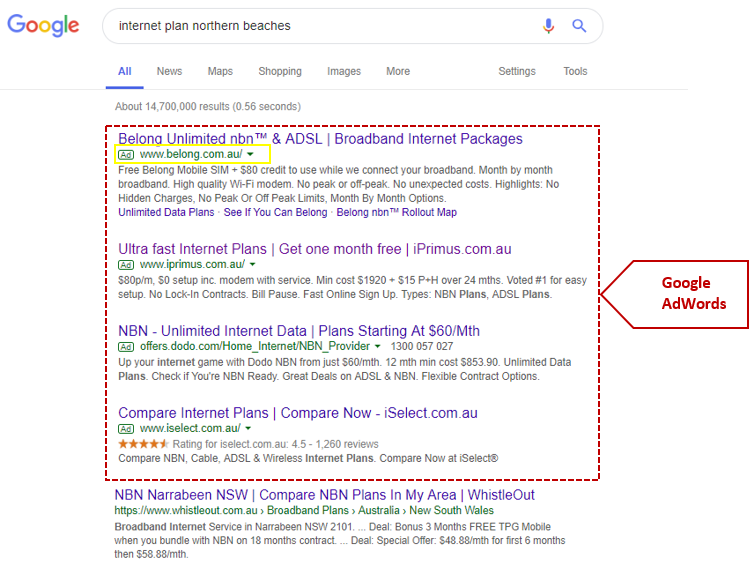Switch to the Shopping tab
The image size is (749, 577).
click(x=280, y=71)
